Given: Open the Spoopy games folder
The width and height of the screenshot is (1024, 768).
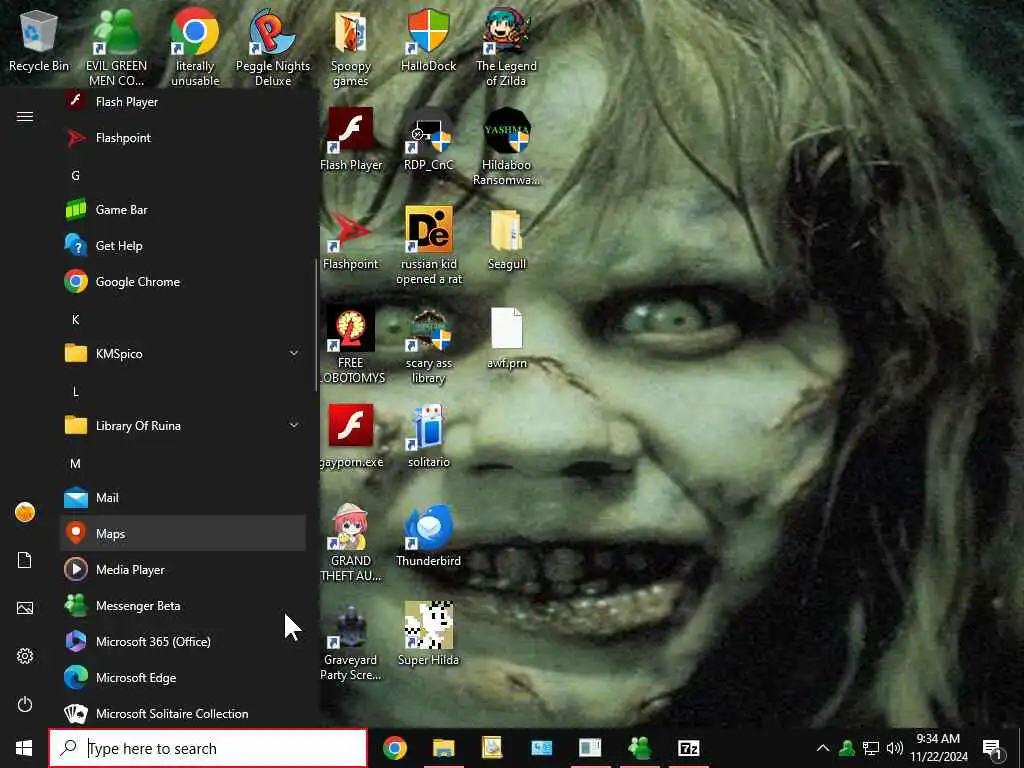Looking at the screenshot, I should 351,47.
